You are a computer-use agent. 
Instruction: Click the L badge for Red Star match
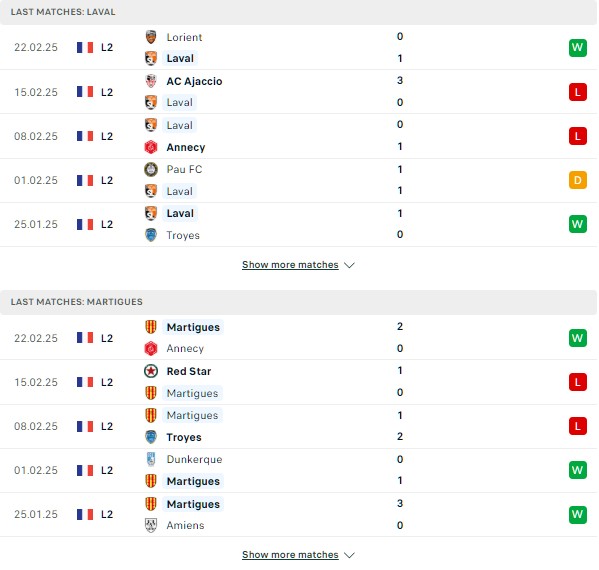[578, 382]
